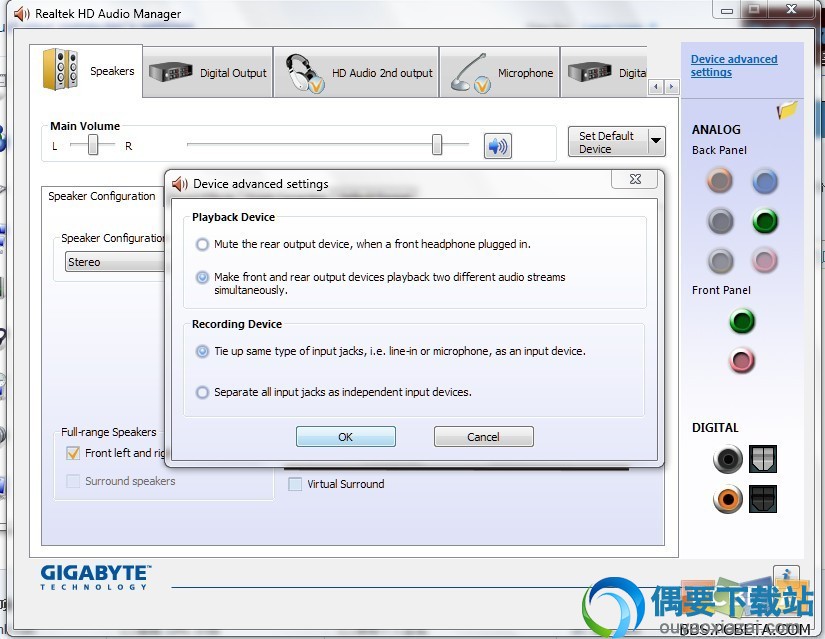This screenshot has width=825, height=639.
Task: Click the gray jack in the Back Panel middle row
Action: [x=720, y=221]
